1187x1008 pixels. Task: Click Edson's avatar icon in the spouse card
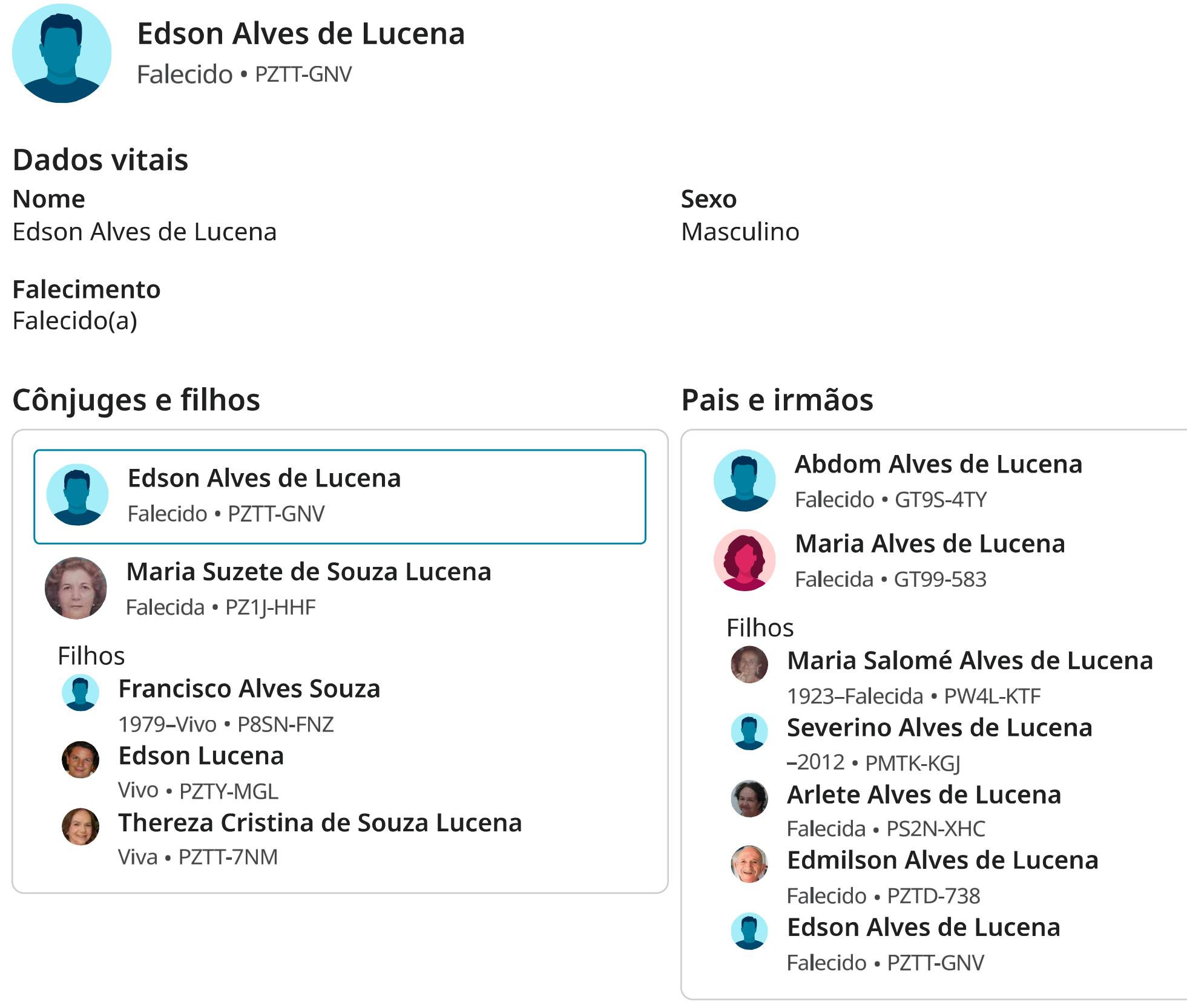pyautogui.click(x=77, y=494)
